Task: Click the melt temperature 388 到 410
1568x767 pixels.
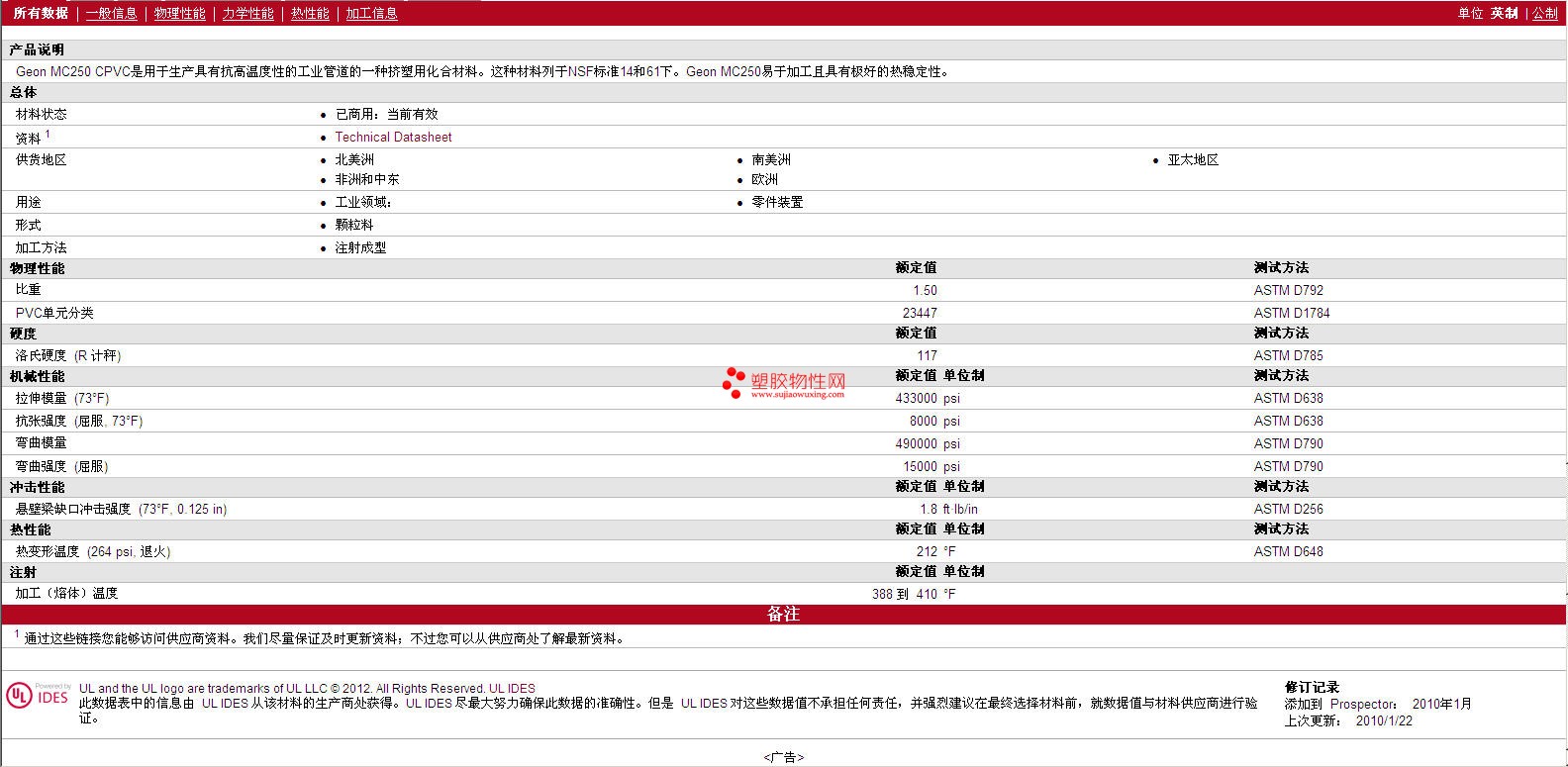Action: (x=904, y=594)
